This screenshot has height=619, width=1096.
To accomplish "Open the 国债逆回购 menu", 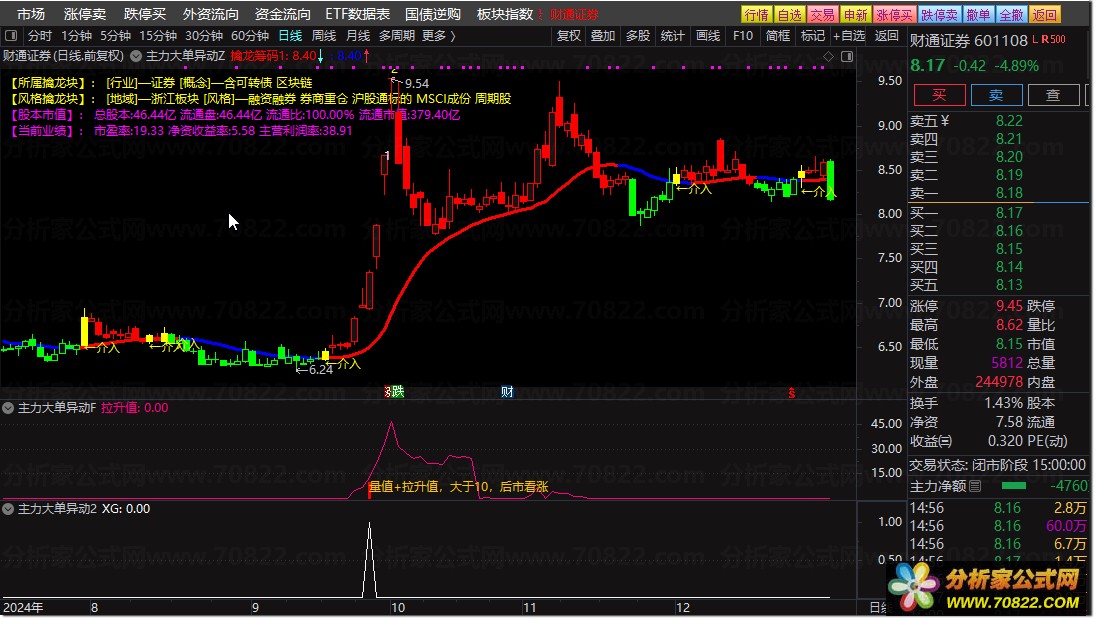I will coord(433,14).
